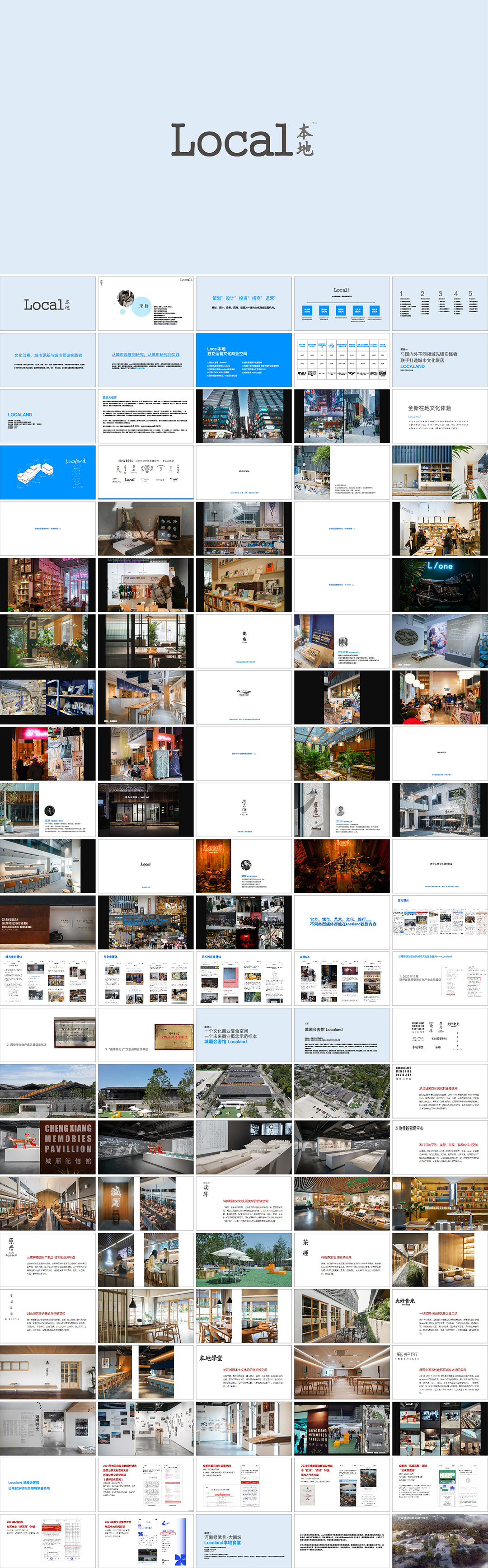Click the 庇护所 The Shelte slide
The height and width of the screenshot is (1568, 488).
coord(439,1372)
